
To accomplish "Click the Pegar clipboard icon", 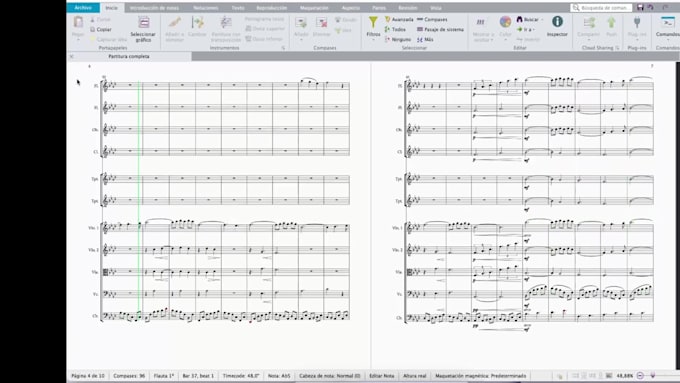I will [x=78, y=23].
